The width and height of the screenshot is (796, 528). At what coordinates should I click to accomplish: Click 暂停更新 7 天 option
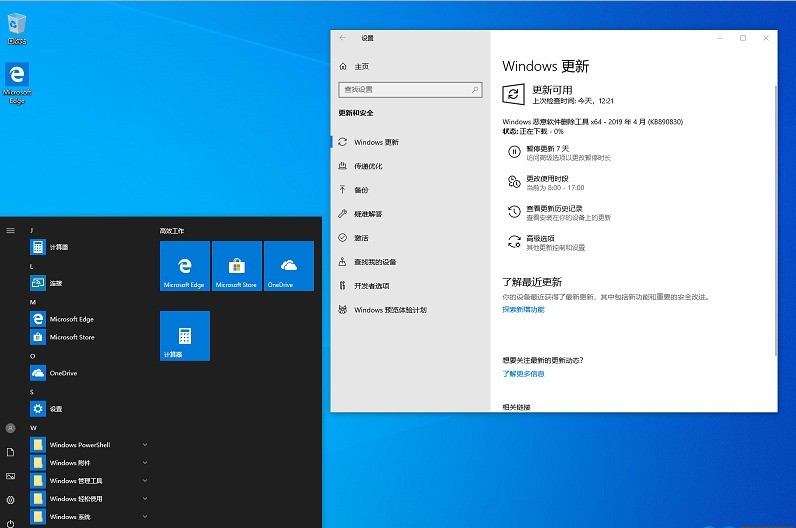(548, 149)
